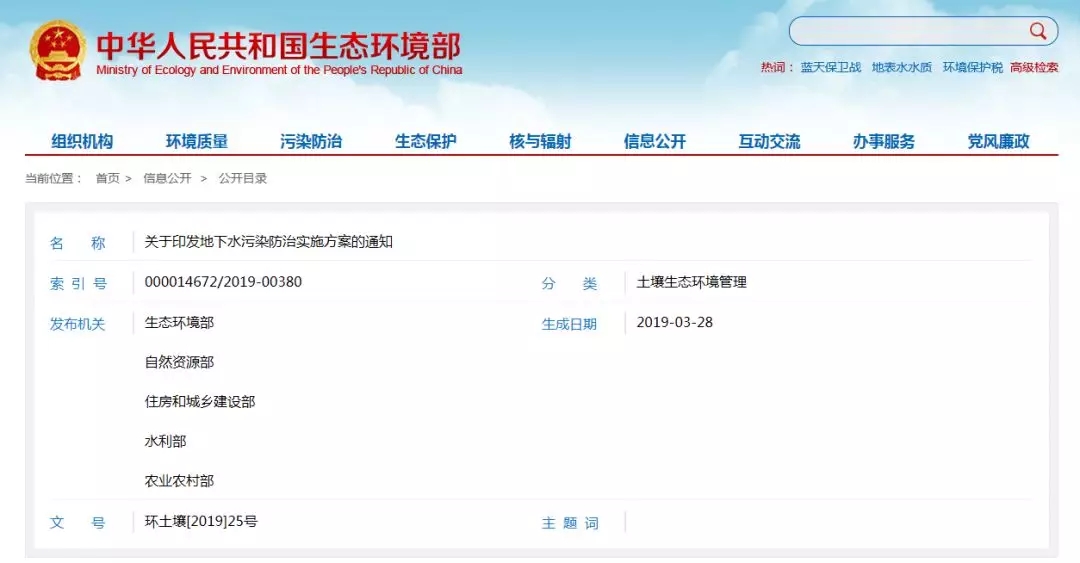Click the 名称 field label
1080x563 pixels.
coord(77,243)
